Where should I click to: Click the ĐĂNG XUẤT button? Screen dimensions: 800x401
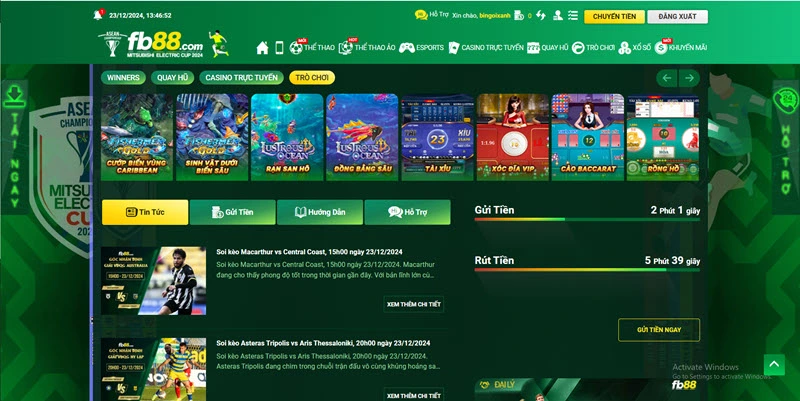click(x=678, y=16)
